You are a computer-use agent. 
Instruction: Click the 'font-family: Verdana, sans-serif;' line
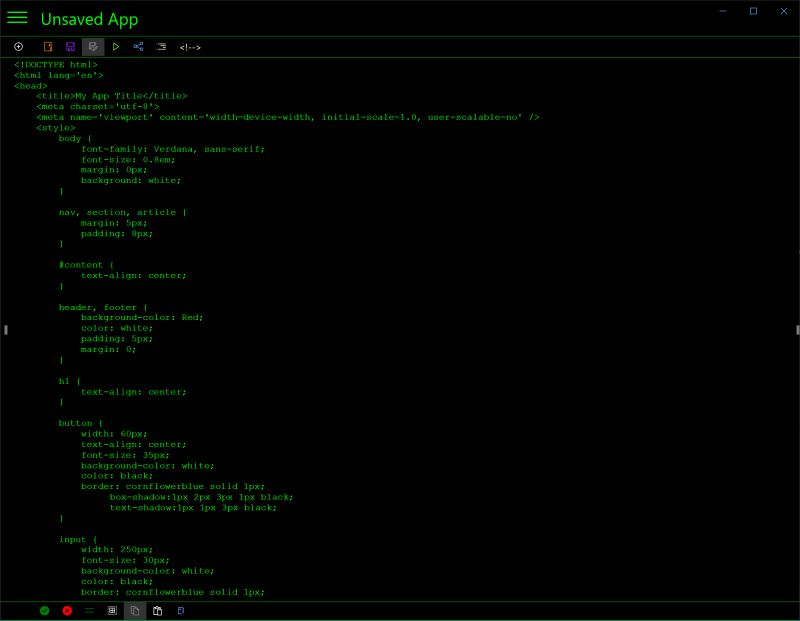coord(173,149)
